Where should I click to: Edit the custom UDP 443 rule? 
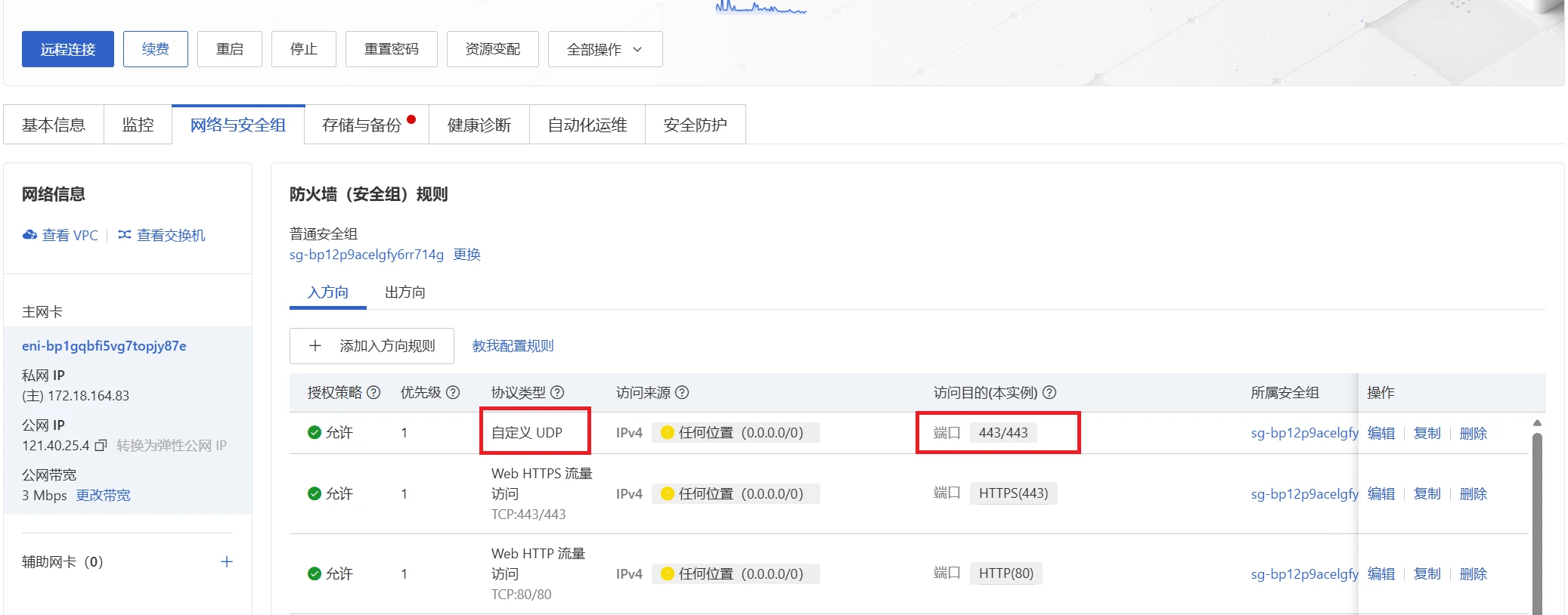1381,433
